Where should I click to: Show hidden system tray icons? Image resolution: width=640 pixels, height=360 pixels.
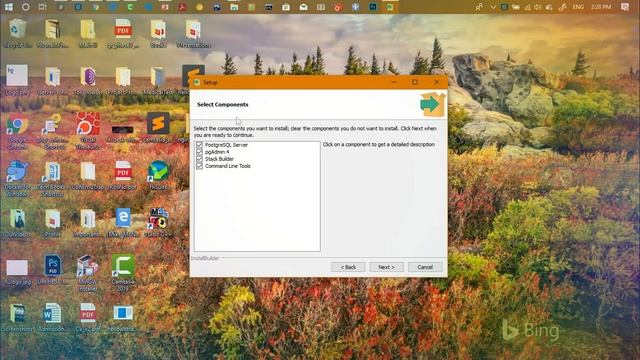[x=493, y=7]
